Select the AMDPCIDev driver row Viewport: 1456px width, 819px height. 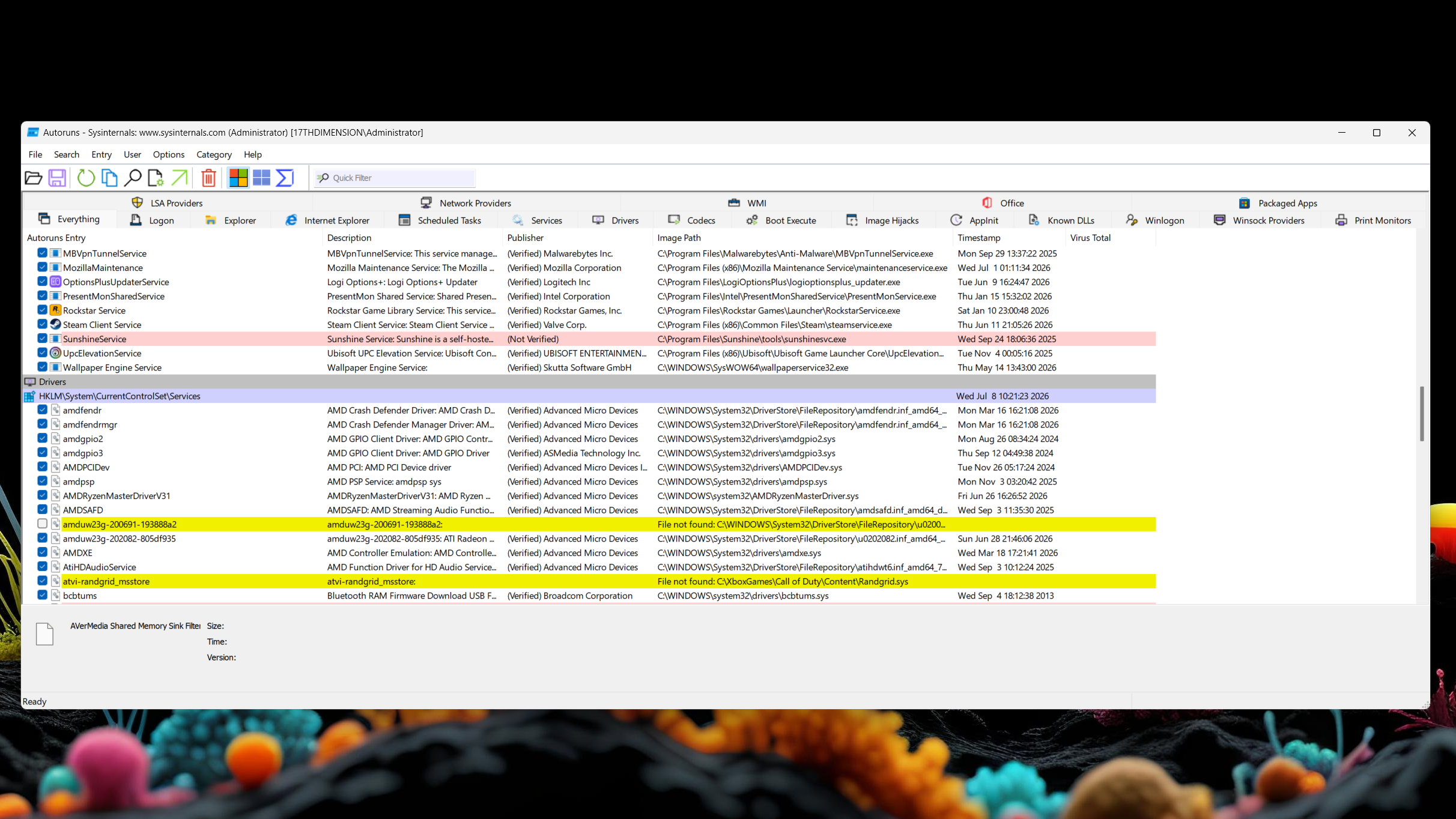coord(589,467)
